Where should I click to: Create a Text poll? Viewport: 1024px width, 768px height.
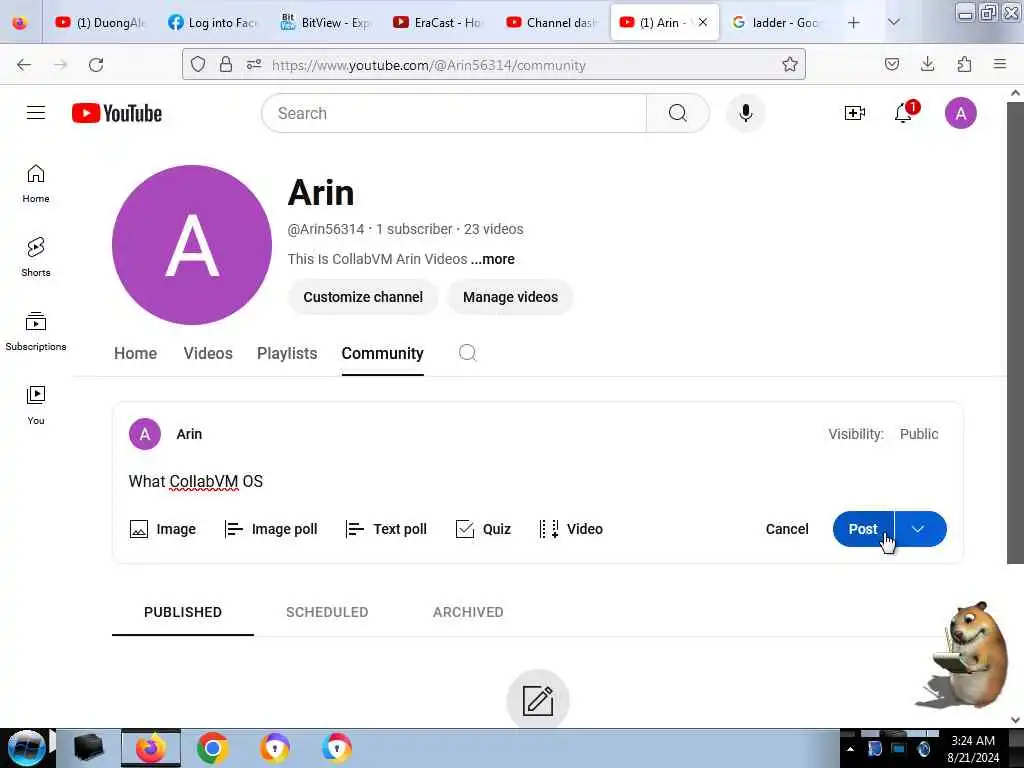387,529
